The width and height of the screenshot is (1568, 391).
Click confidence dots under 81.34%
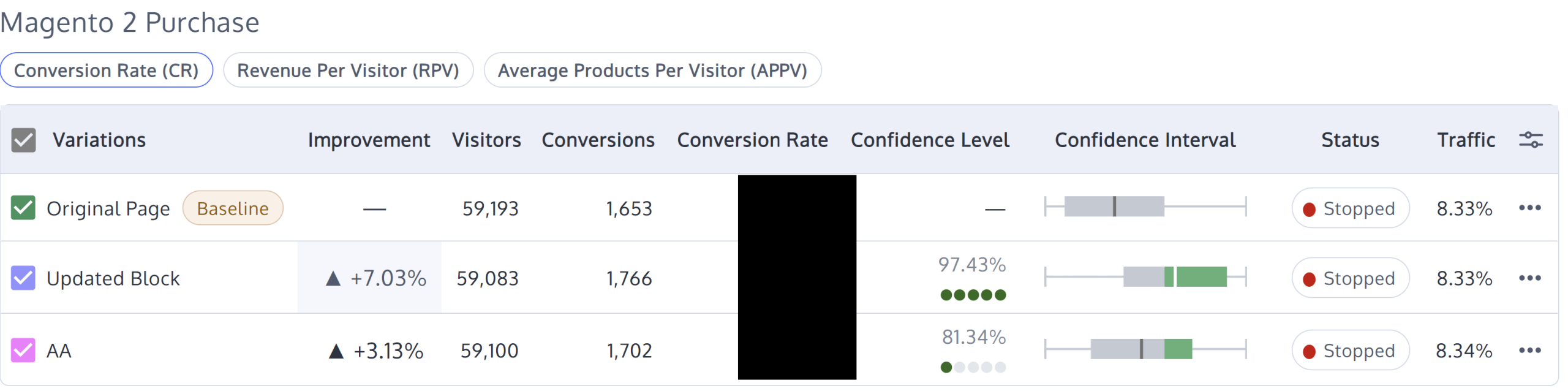973,368
